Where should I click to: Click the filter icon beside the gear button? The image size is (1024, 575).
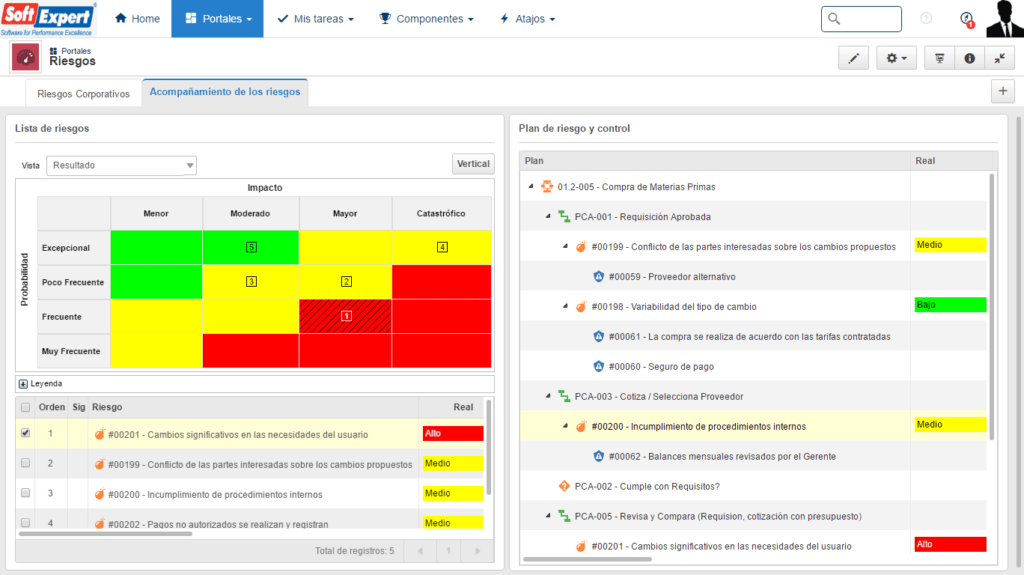click(x=940, y=58)
